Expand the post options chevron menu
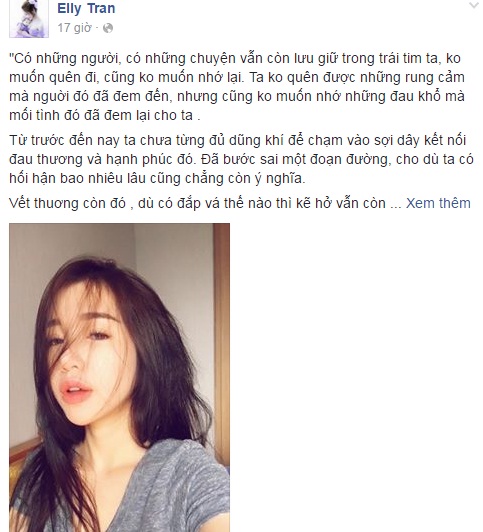Screen dimensions: 483x532 click(476, 5)
